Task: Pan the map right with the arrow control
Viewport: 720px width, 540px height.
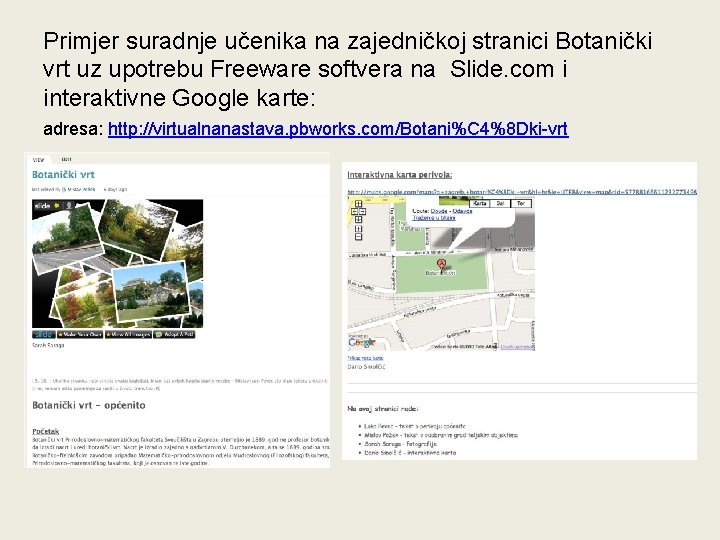Action: coord(362,211)
